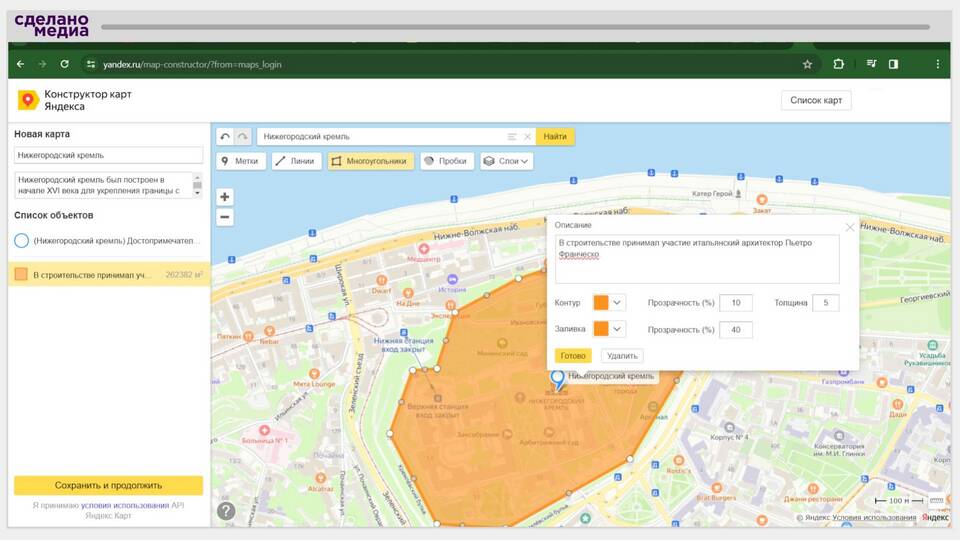Click the Готово button
This screenshot has height=540, width=960.
pos(573,356)
